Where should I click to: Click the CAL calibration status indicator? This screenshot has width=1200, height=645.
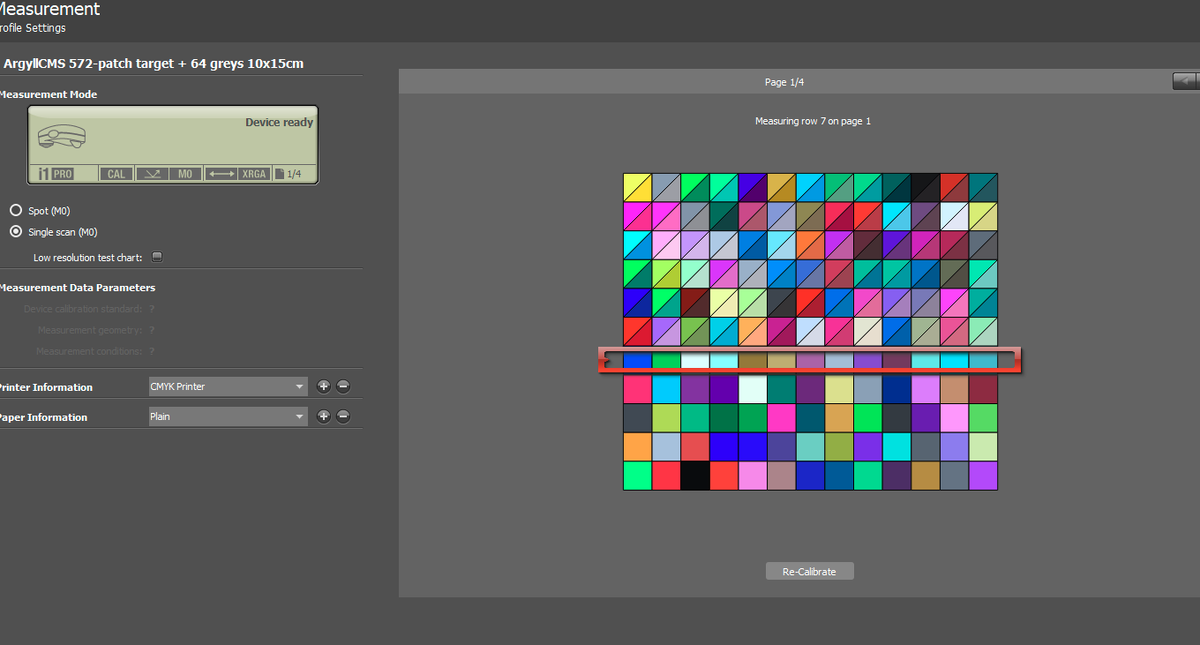tap(116, 174)
